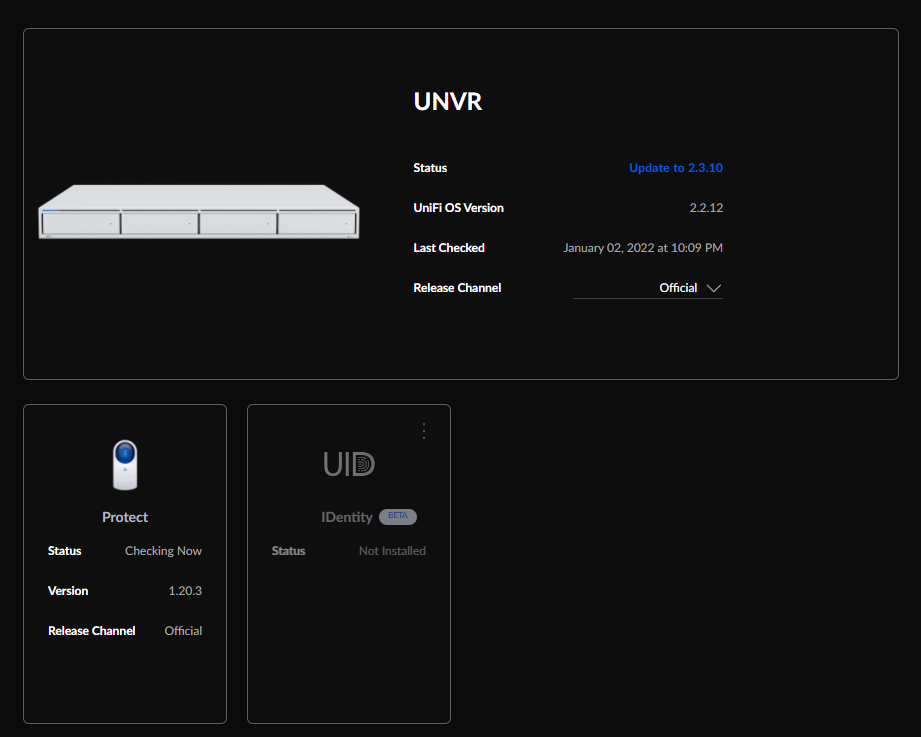Screen dimensions: 921x737
Task: Click the Last Checked date January 02, 2022
Action: point(643,248)
